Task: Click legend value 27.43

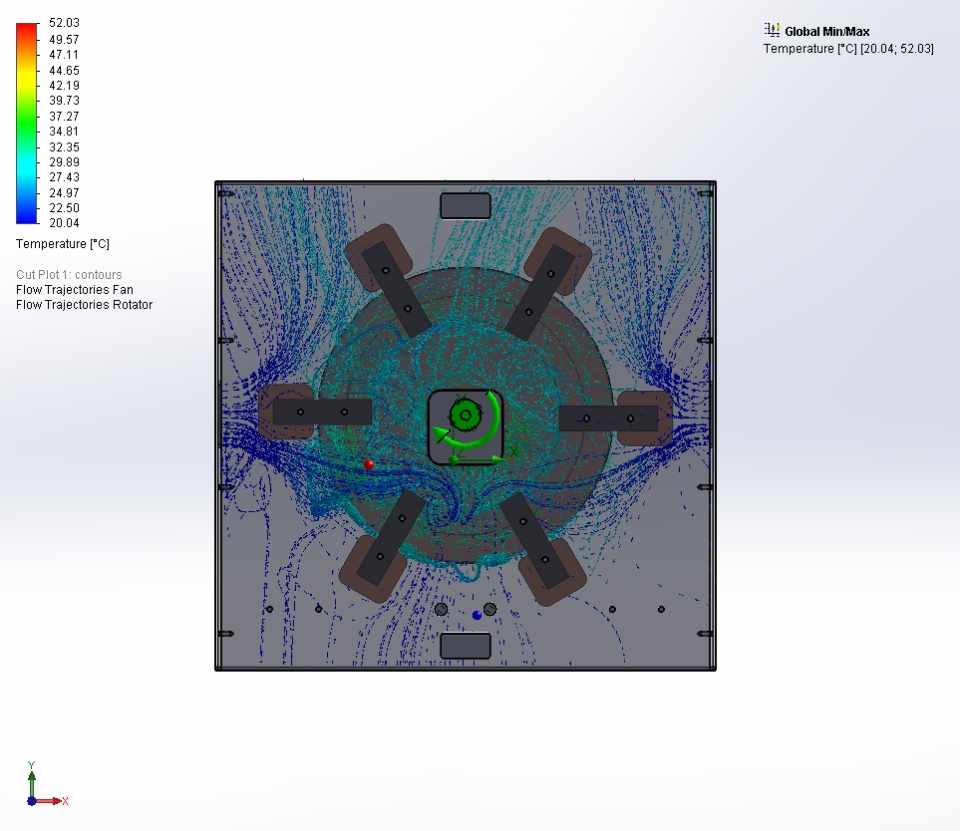Action: point(64,177)
